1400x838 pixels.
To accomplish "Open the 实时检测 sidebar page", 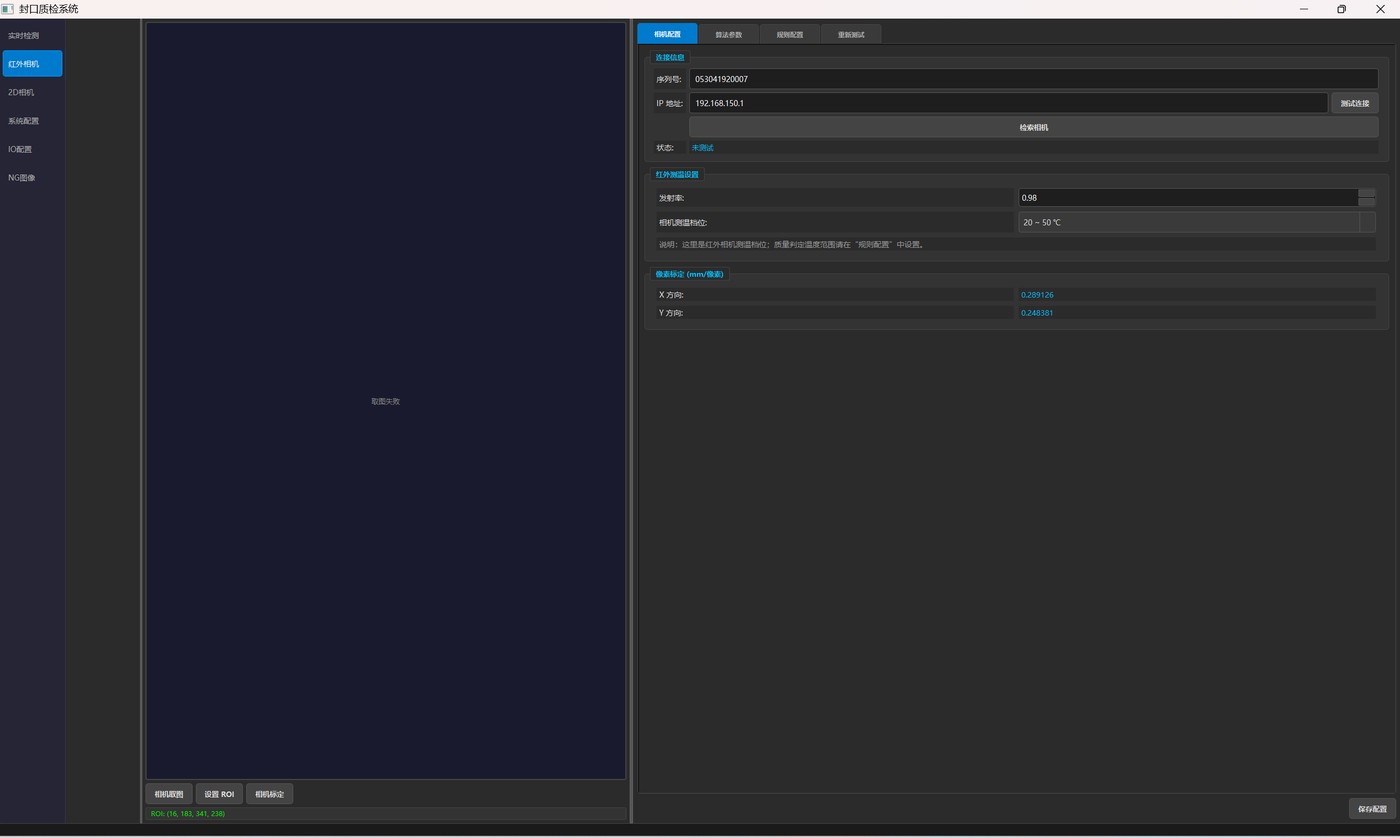I will 32,36.
